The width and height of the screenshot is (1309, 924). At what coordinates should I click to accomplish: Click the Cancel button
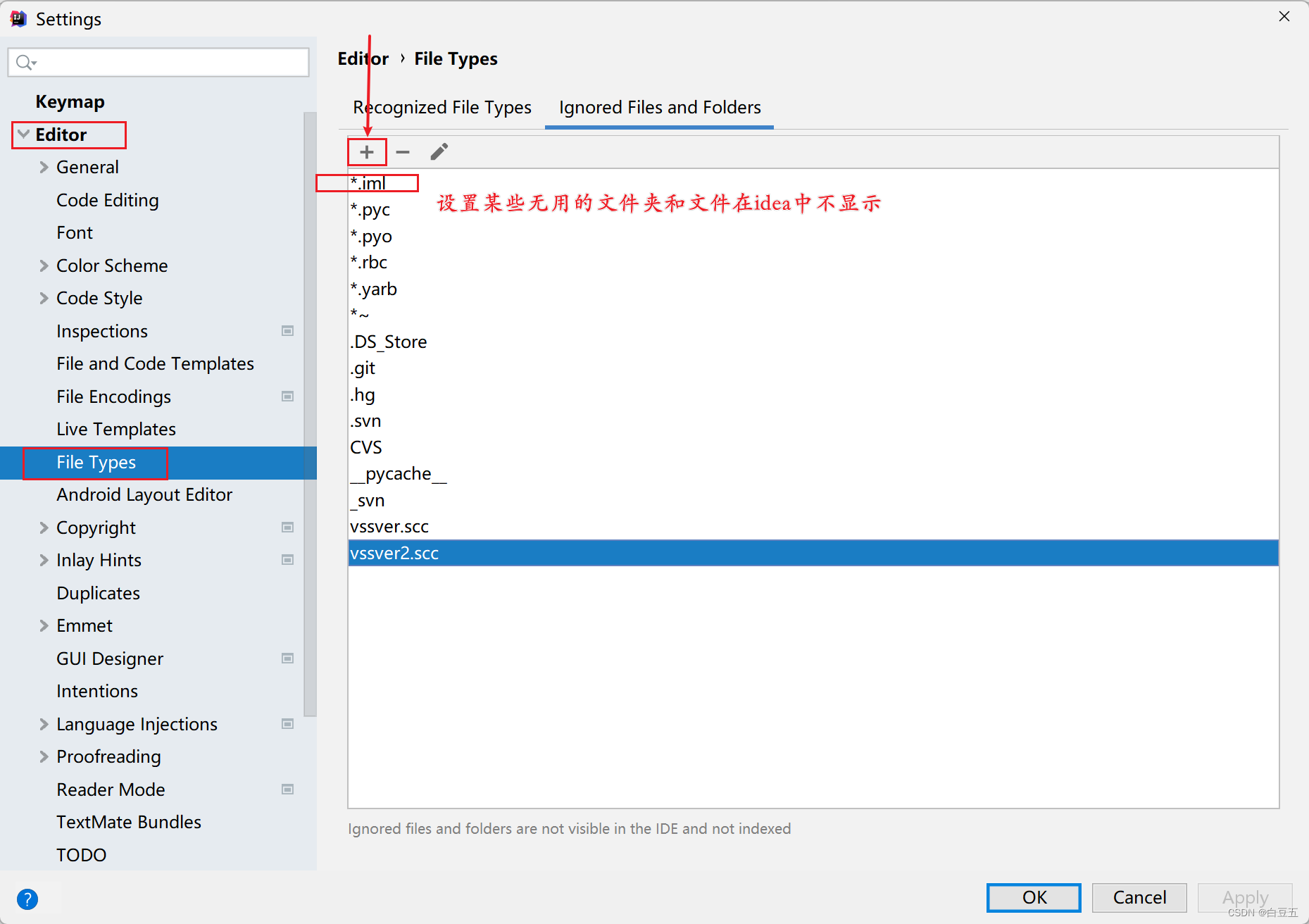pyautogui.click(x=1139, y=897)
